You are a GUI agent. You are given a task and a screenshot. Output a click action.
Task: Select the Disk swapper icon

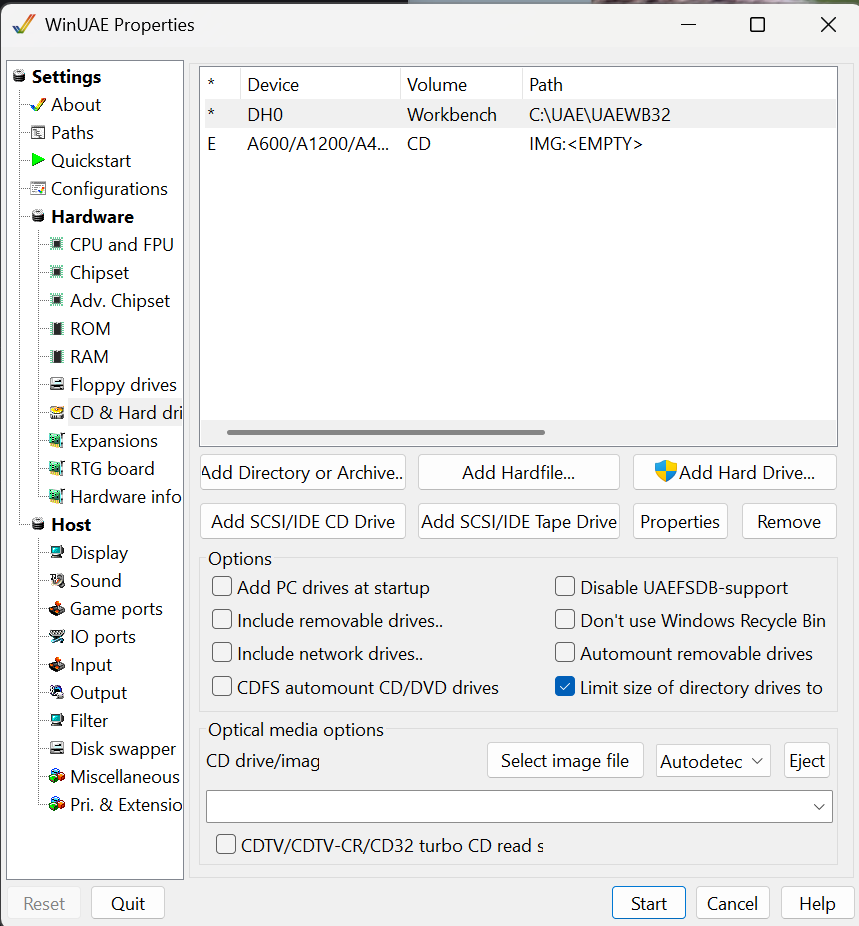coord(57,749)
